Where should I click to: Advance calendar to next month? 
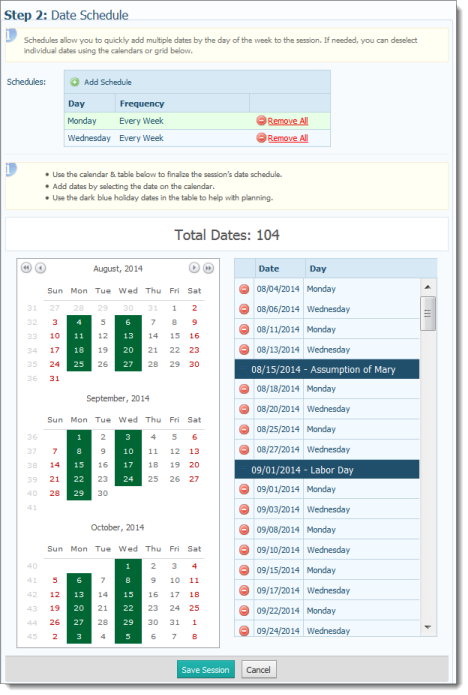tap(194, 268)
